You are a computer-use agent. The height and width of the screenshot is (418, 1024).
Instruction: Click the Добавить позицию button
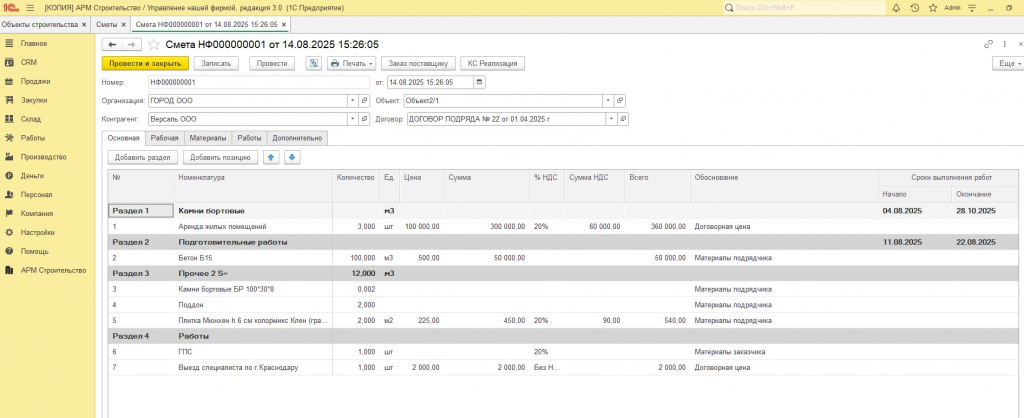[218, 157]
